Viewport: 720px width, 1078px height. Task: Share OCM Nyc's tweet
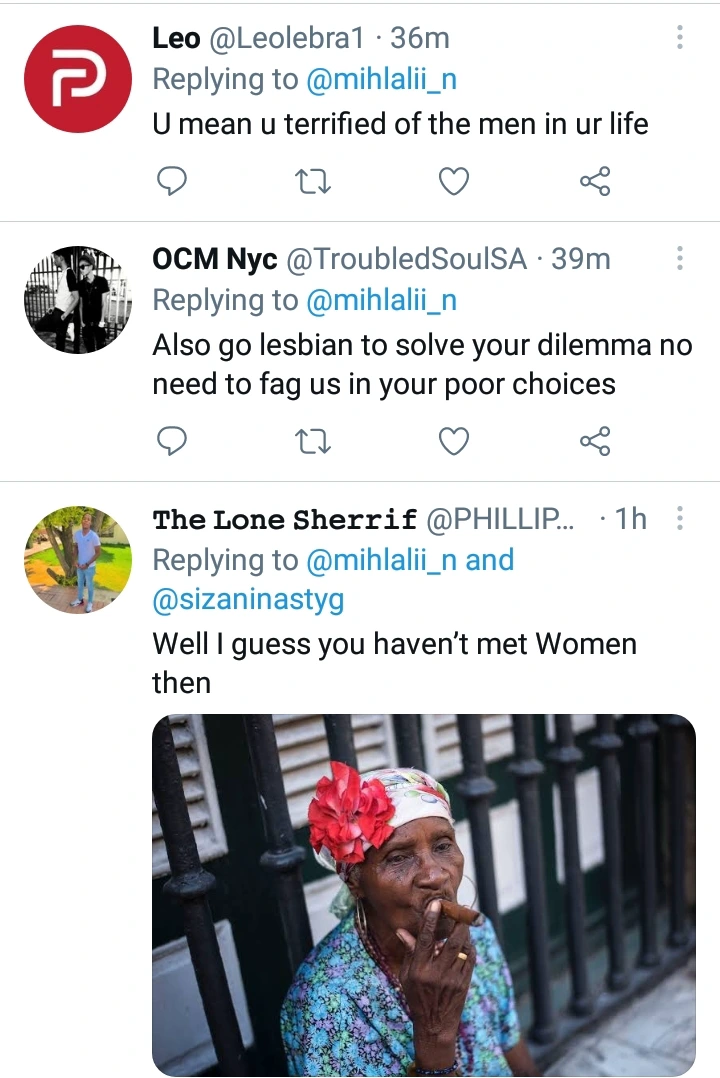tap(595, 441)
